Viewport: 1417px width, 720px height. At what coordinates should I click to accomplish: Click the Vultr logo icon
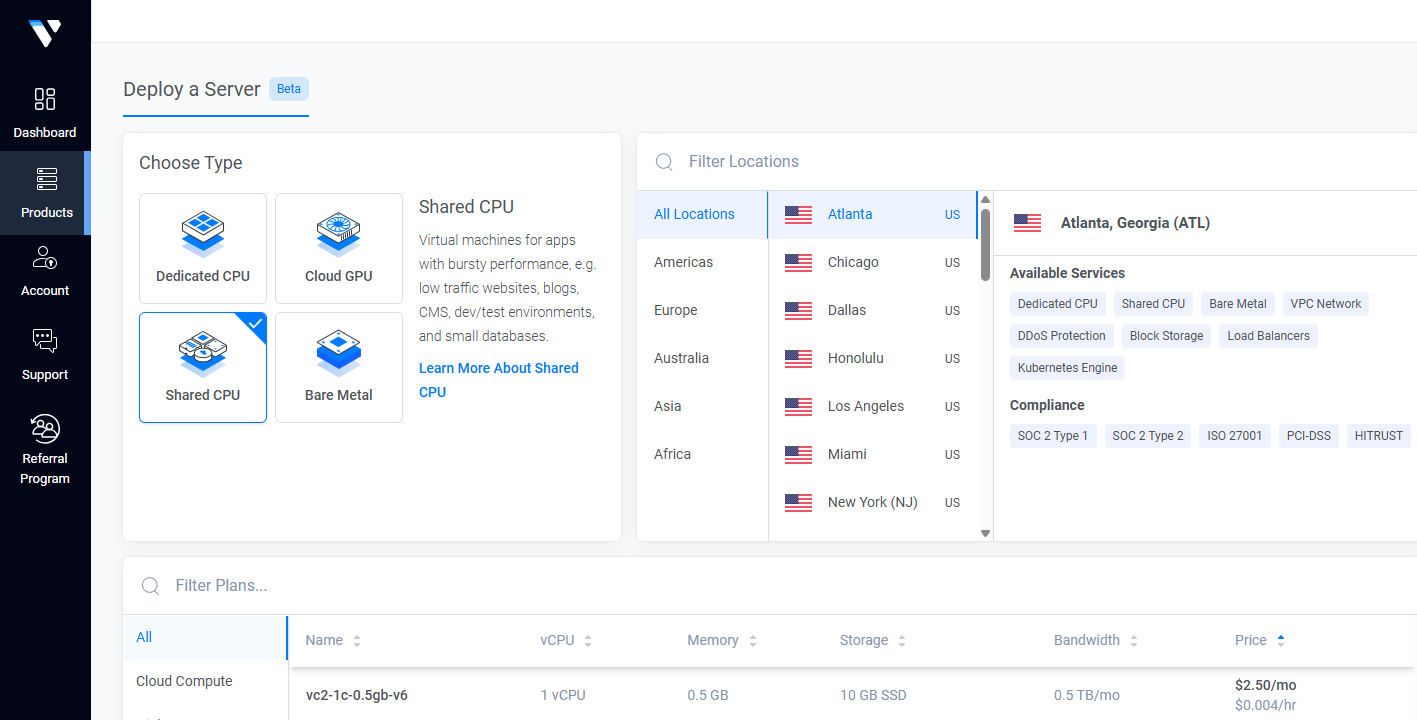click(45, 33)
